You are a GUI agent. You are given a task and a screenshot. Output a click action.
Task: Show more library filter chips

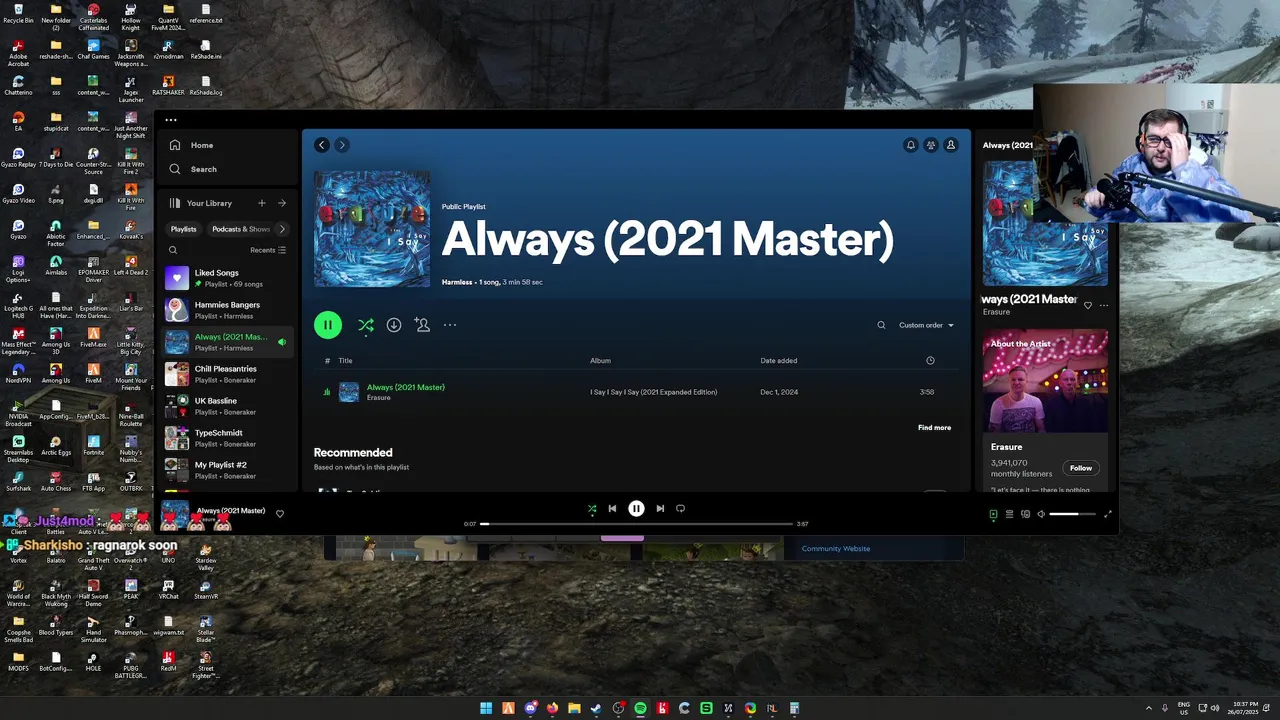coord(282,229)
